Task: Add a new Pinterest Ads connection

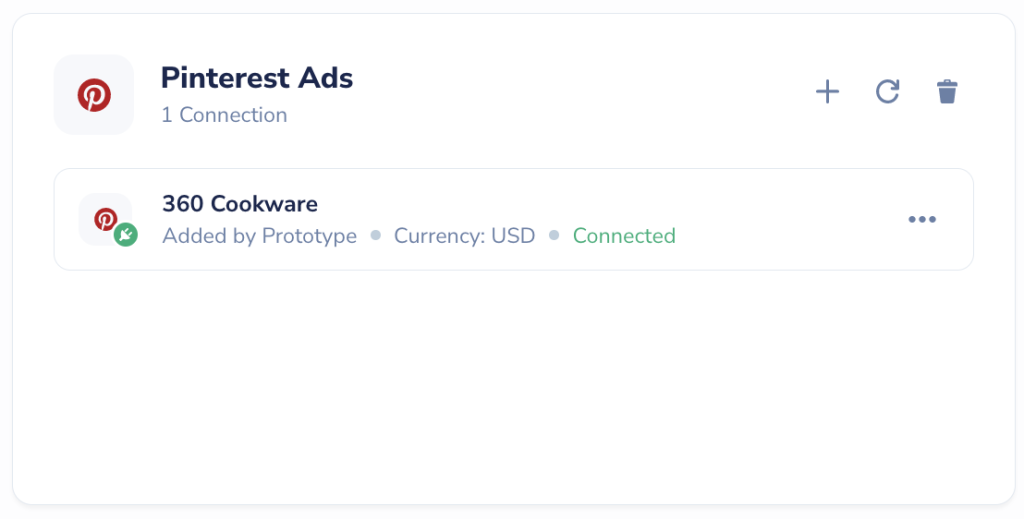Action: tap(827, 91)
